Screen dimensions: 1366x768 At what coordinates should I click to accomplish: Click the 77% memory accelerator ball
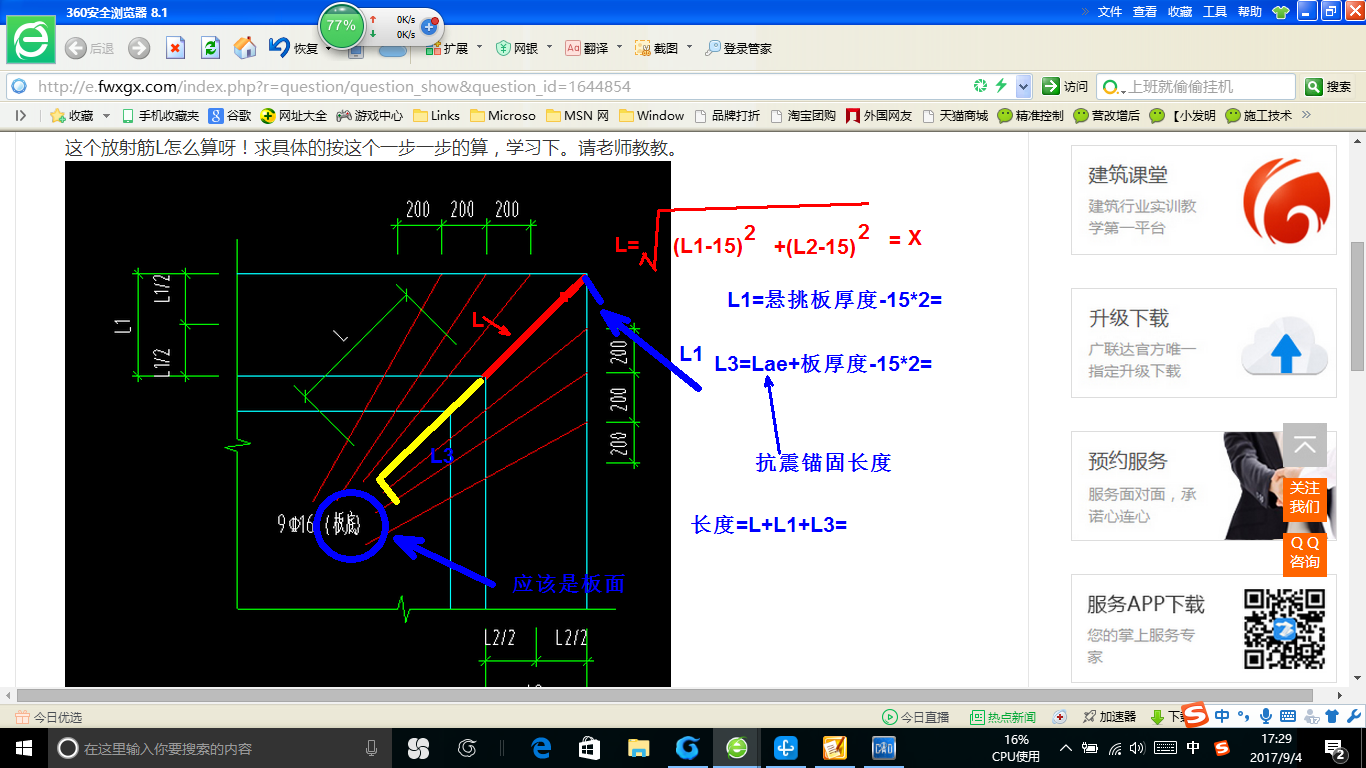tap(341, 26)
